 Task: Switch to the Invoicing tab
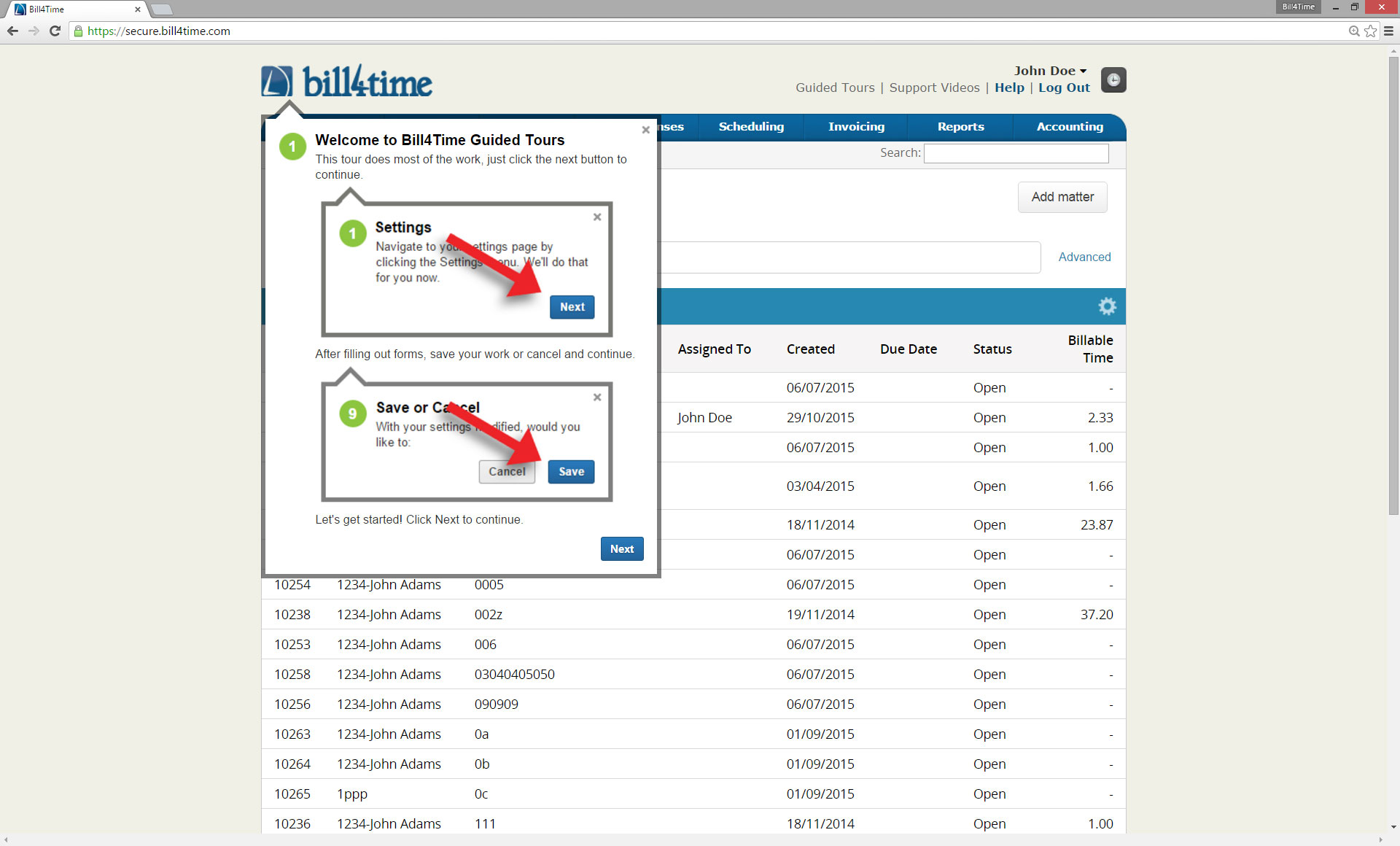pyautogui.click(x=855, y=126)
